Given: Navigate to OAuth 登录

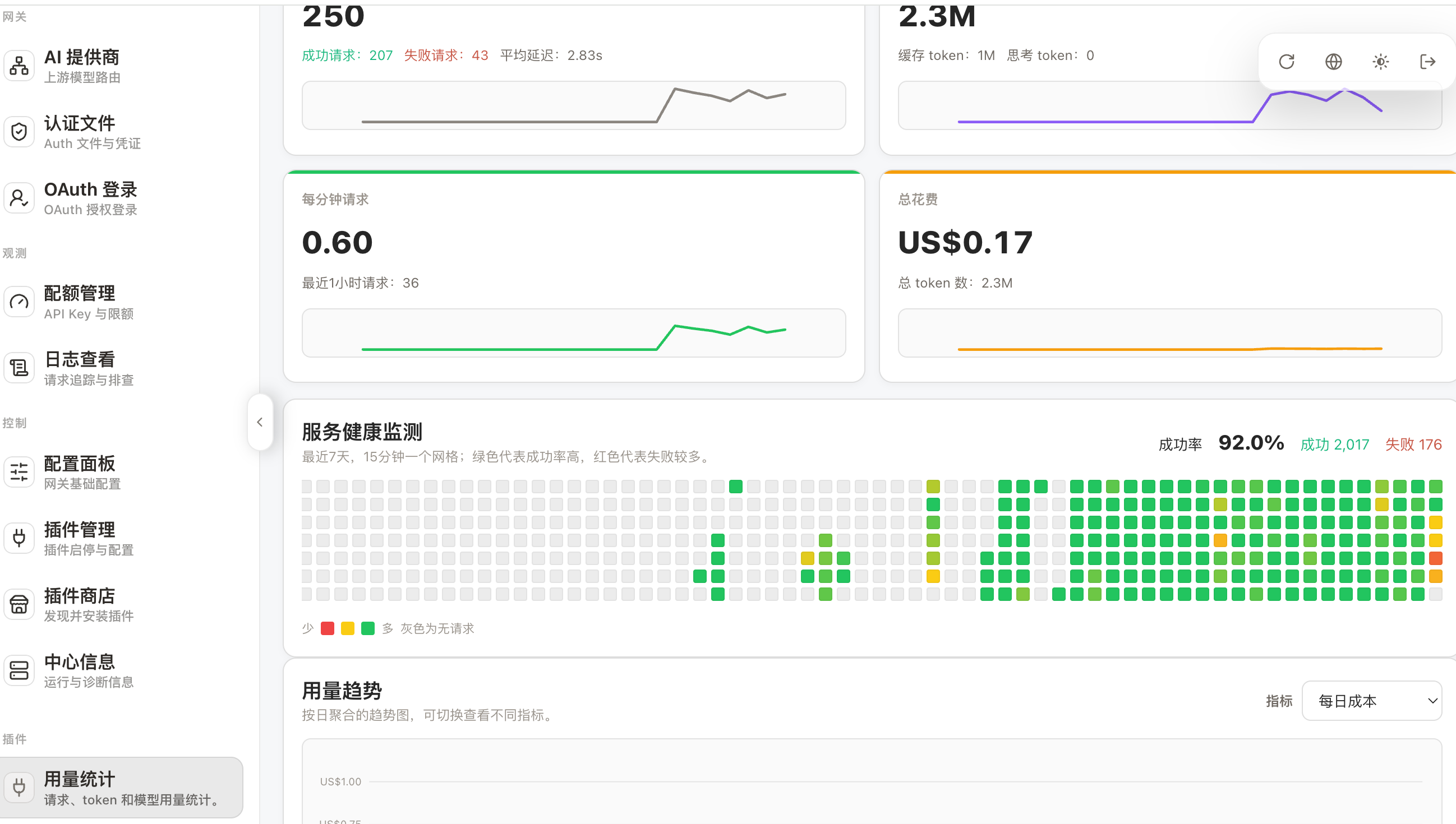Looking at the screenshot, I should click(122, 198).
